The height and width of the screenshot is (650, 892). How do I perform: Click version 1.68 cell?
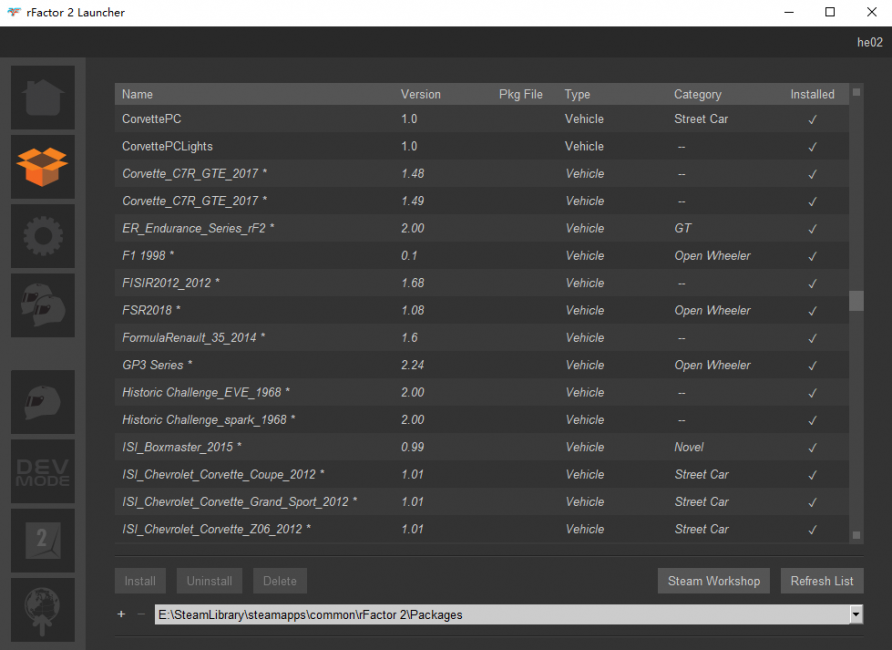pyautogui.click(x=412, y=283)
